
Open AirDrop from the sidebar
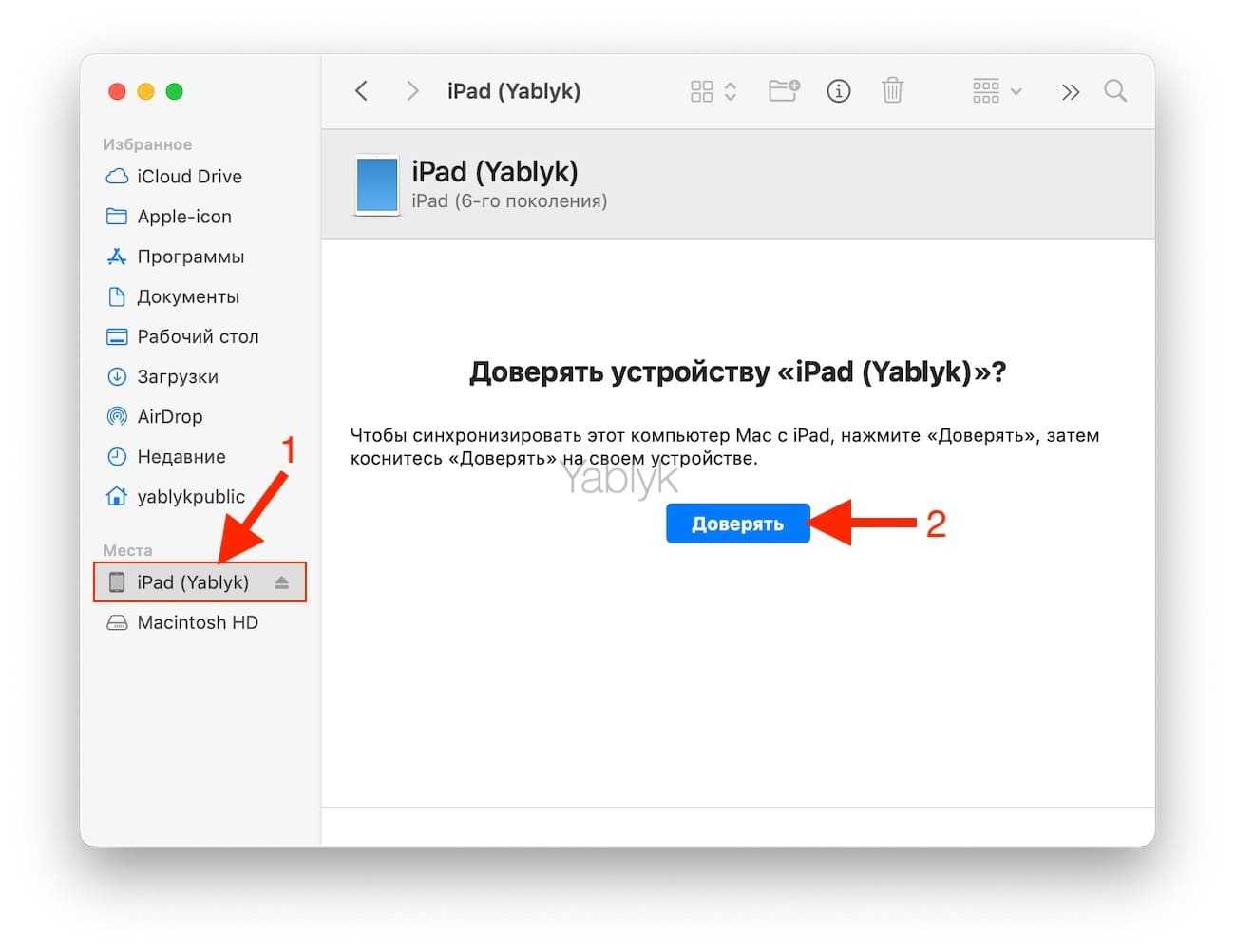tap(169, 416)
